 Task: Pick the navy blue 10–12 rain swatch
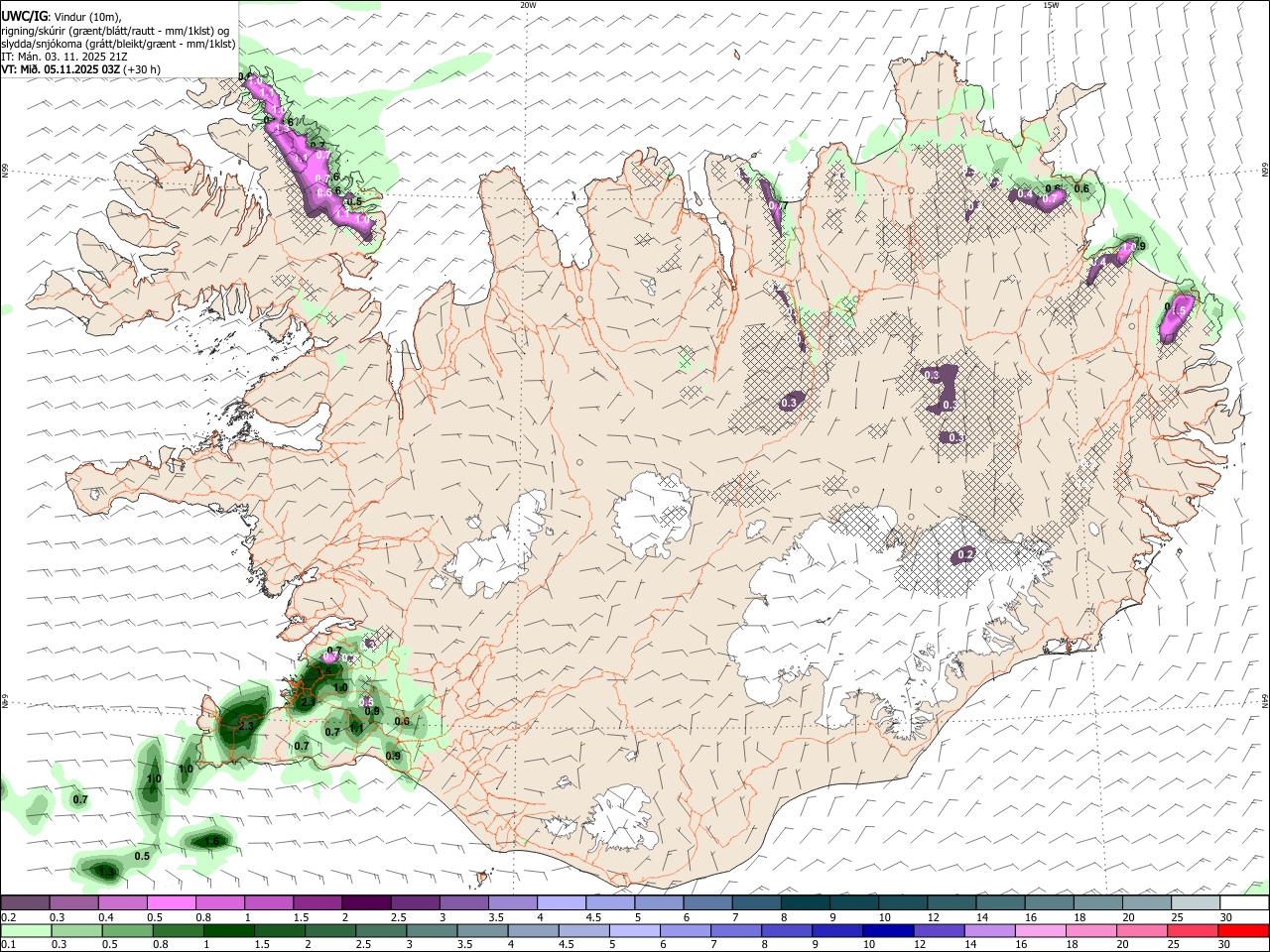[x=887, y=931]
